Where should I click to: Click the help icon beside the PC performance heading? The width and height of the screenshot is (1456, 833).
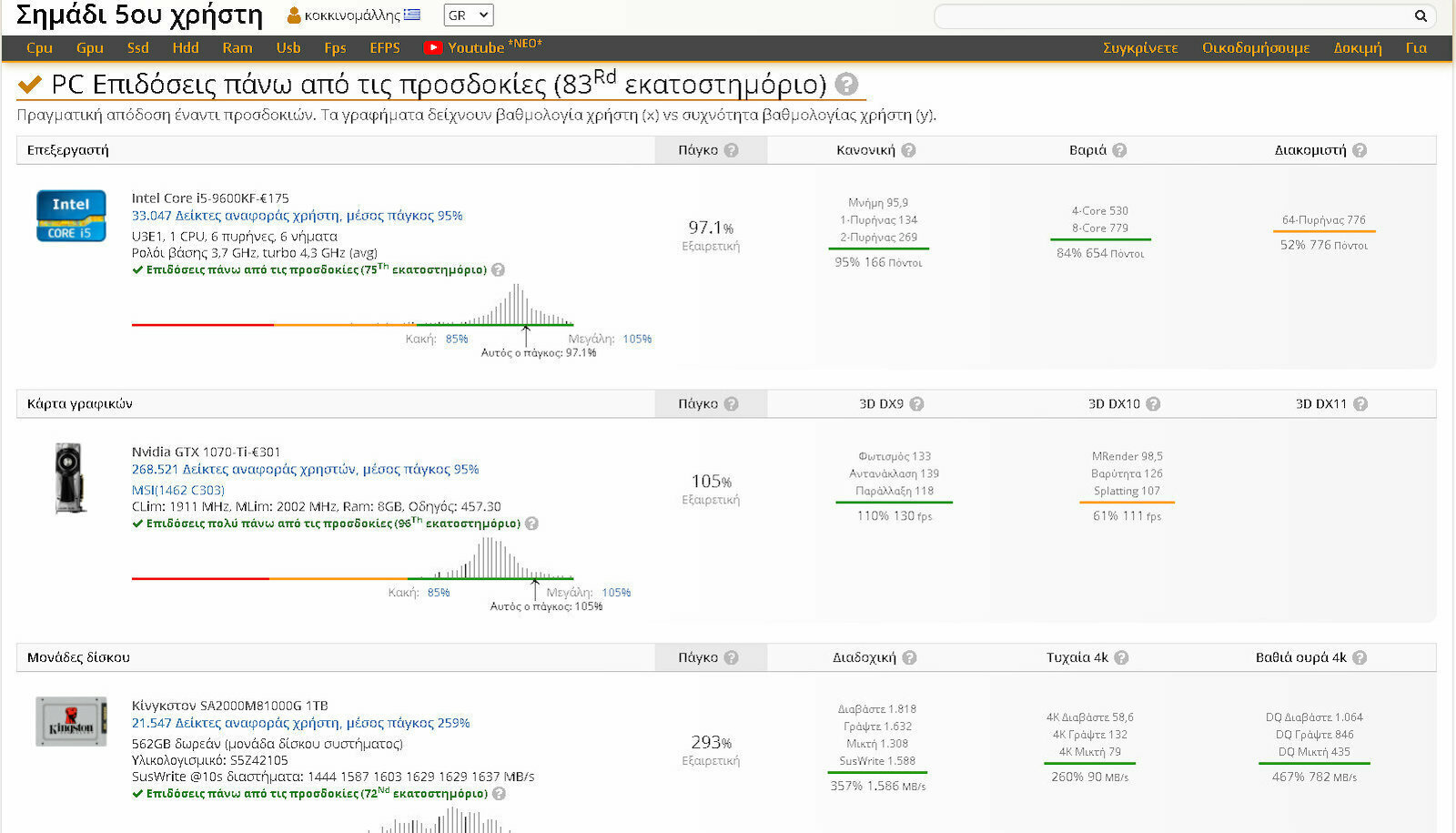click(846, 84)
